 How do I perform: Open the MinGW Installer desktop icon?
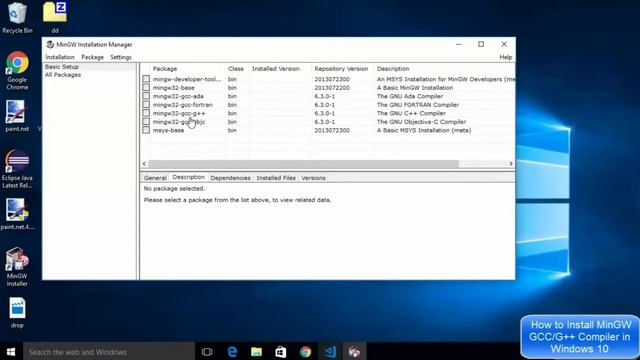click(x=17, y=267)
